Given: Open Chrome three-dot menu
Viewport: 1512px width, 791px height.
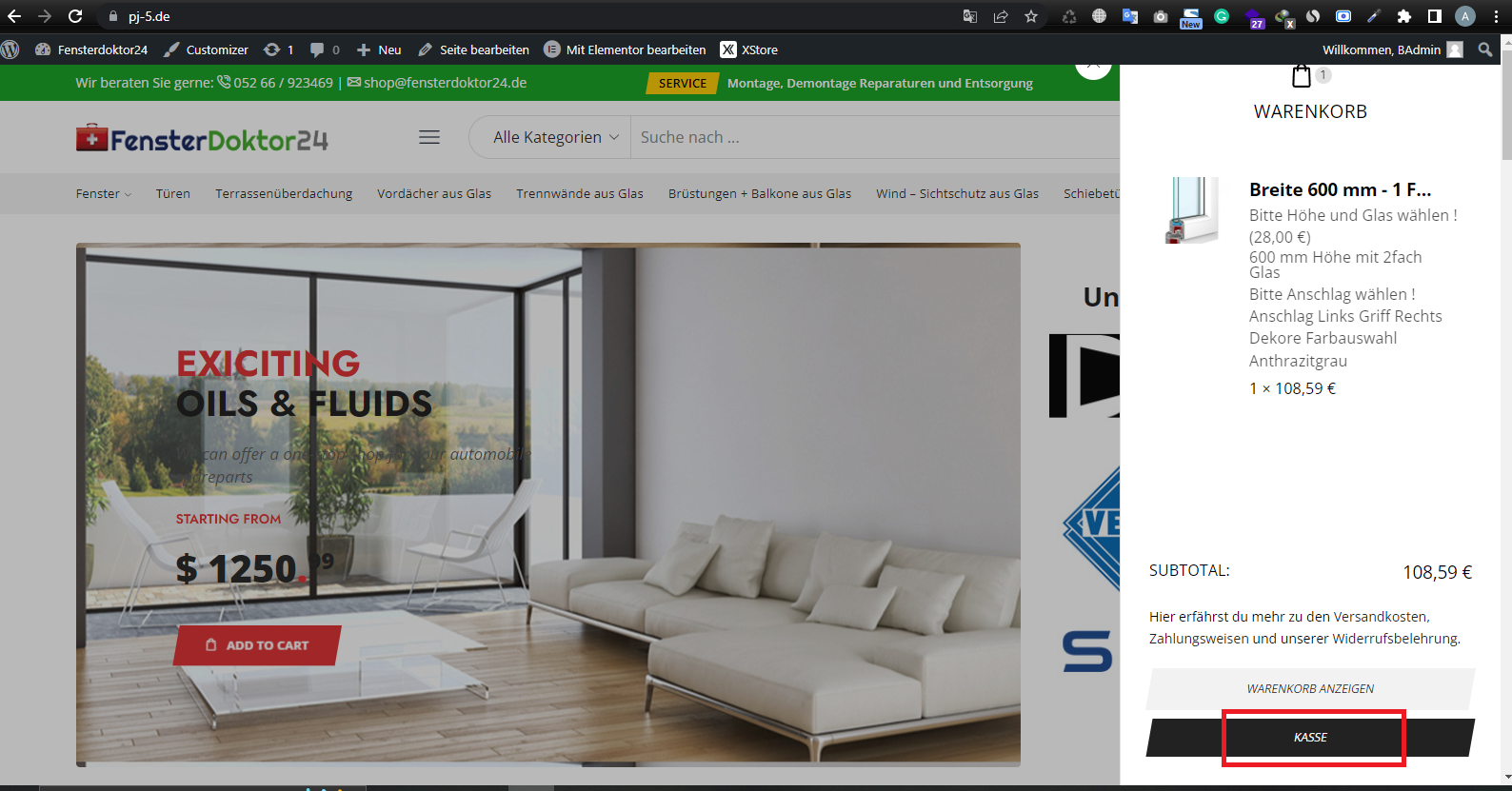Looking at the screenshot, I should (x=1497, y=16).
